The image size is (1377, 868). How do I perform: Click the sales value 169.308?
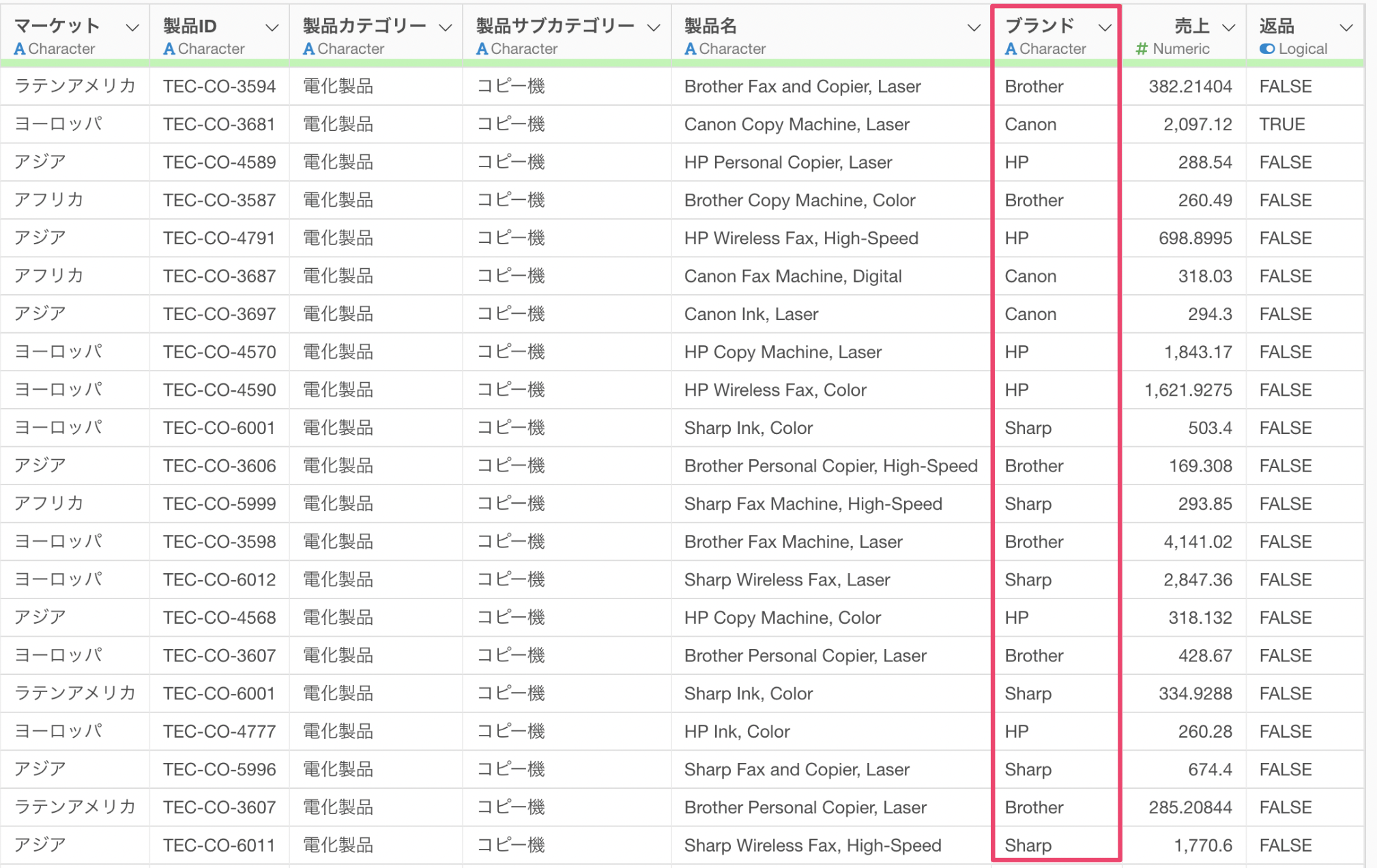click(x=1200, y=466)
